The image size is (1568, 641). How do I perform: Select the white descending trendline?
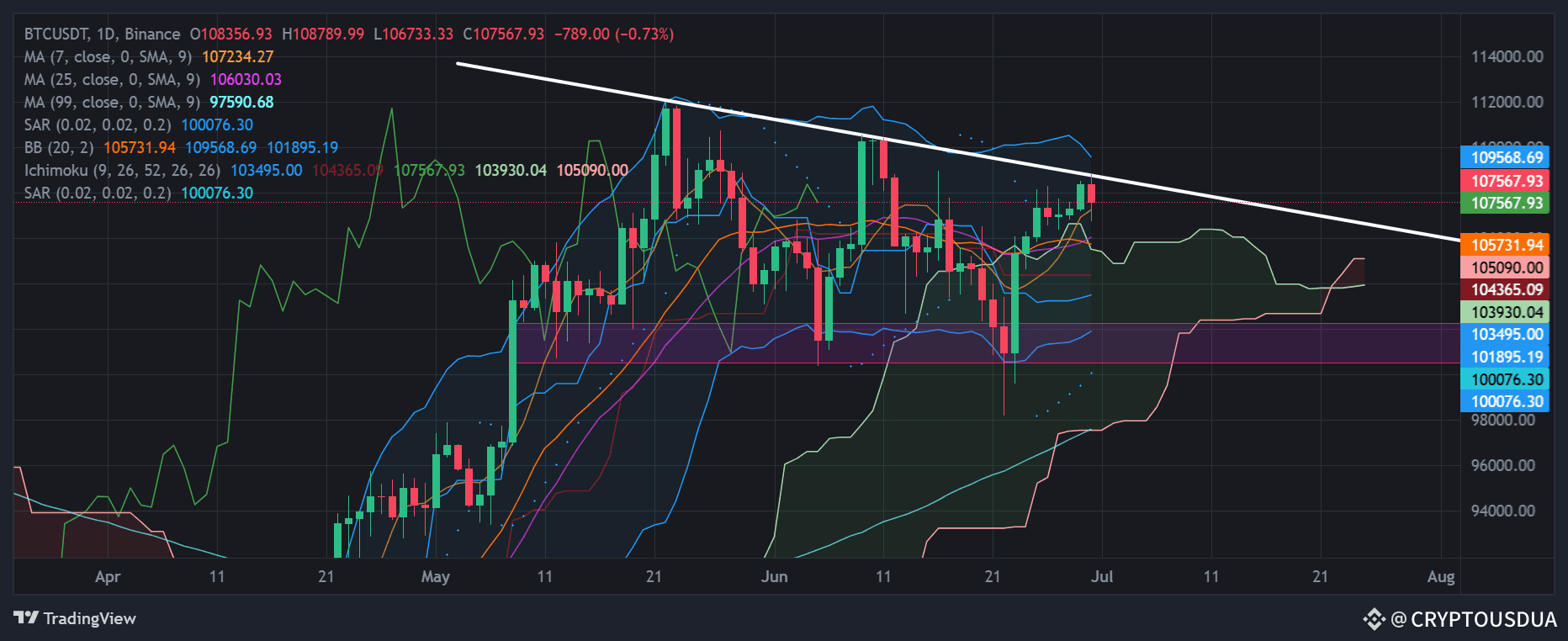point(958,152)
